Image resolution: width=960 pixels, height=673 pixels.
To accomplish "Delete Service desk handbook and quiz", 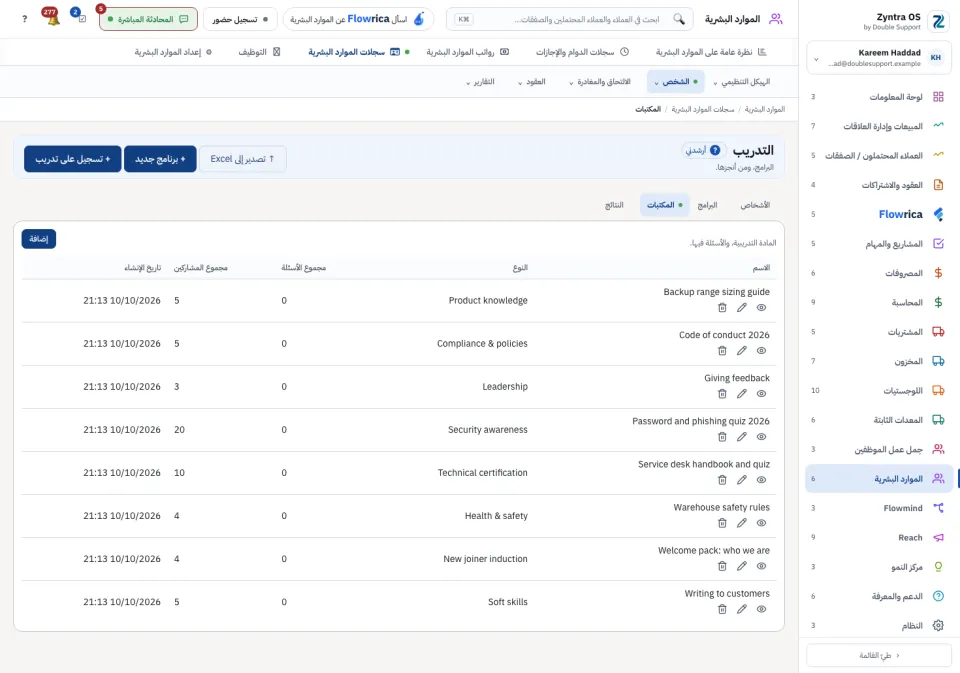I will click(x=722, y=479).
